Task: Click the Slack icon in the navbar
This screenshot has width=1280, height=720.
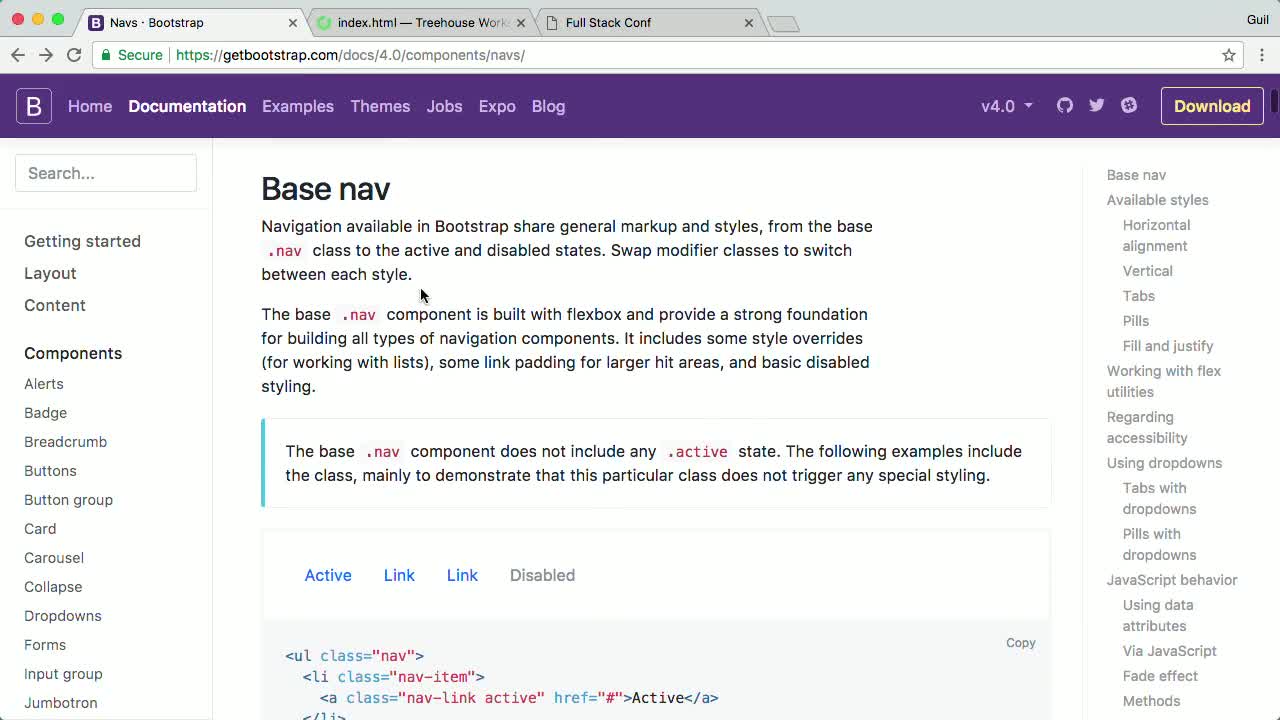Action: coord(1129,105)
